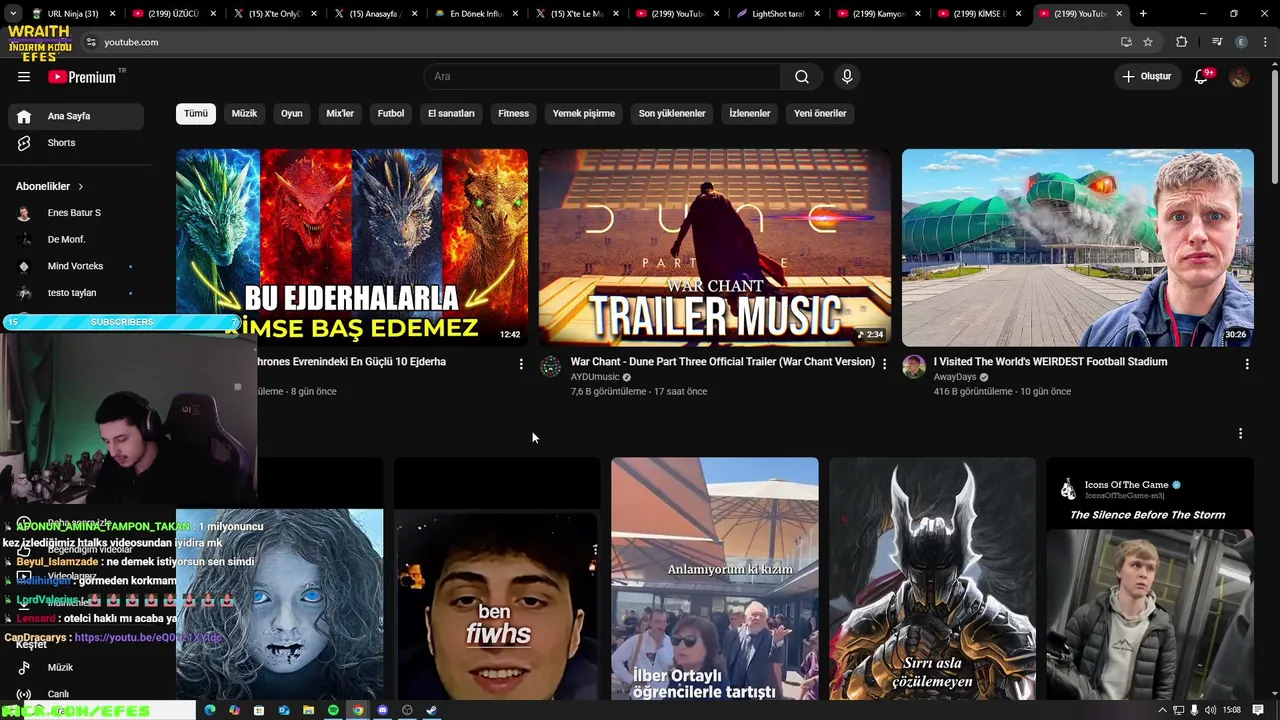
Task: Open the Dune Trailer Music thumbnail
Action: click(715, 247)
